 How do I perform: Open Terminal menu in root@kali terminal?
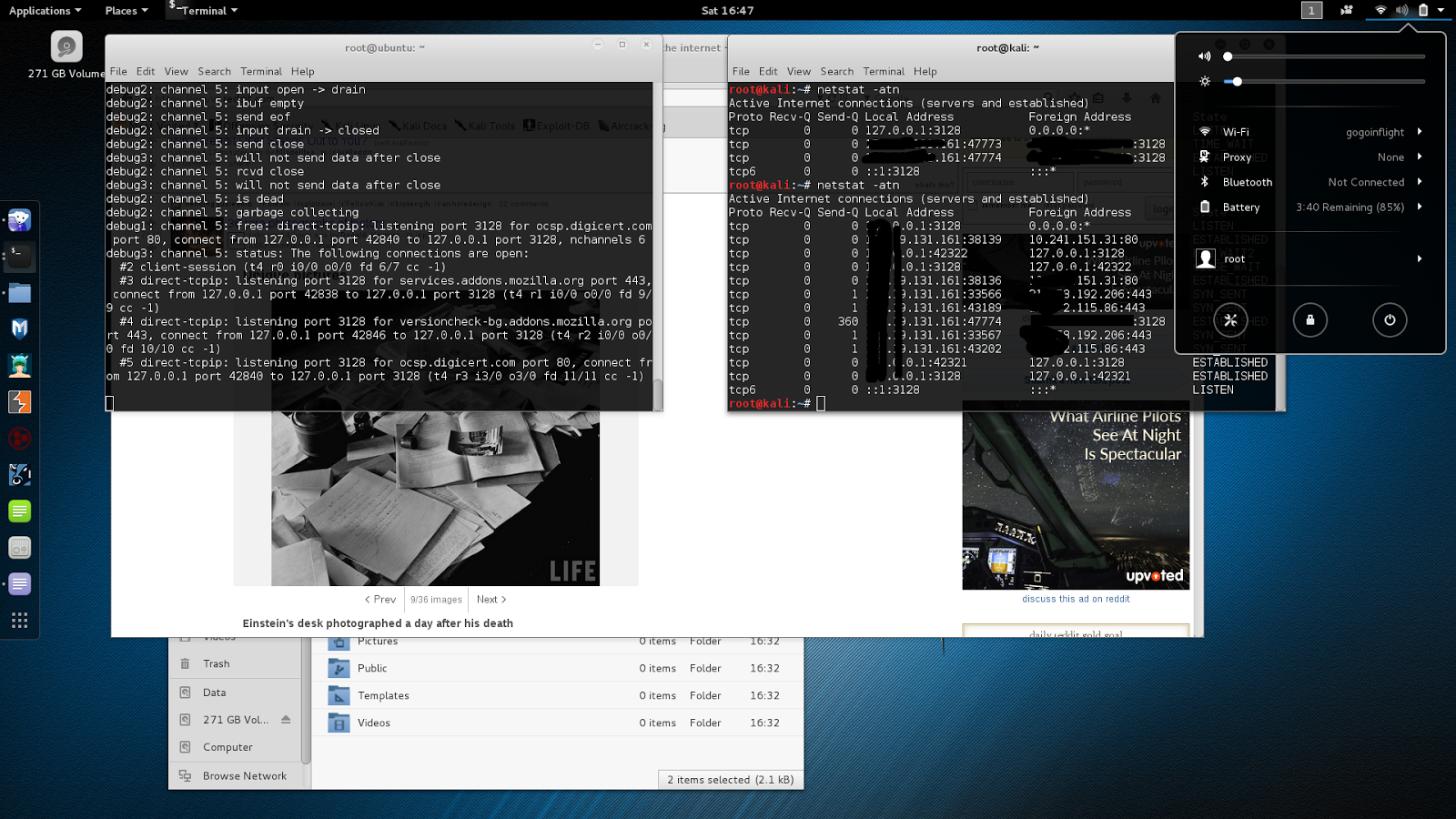click(x=884, y=71)
